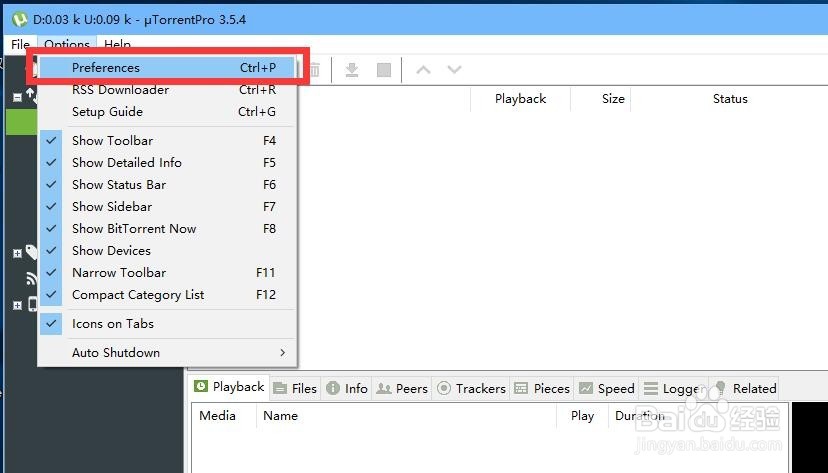This screenshot has height=473, width=828.
Task: Click the Start download arrow toolbar icon
Action: (352, 70)
